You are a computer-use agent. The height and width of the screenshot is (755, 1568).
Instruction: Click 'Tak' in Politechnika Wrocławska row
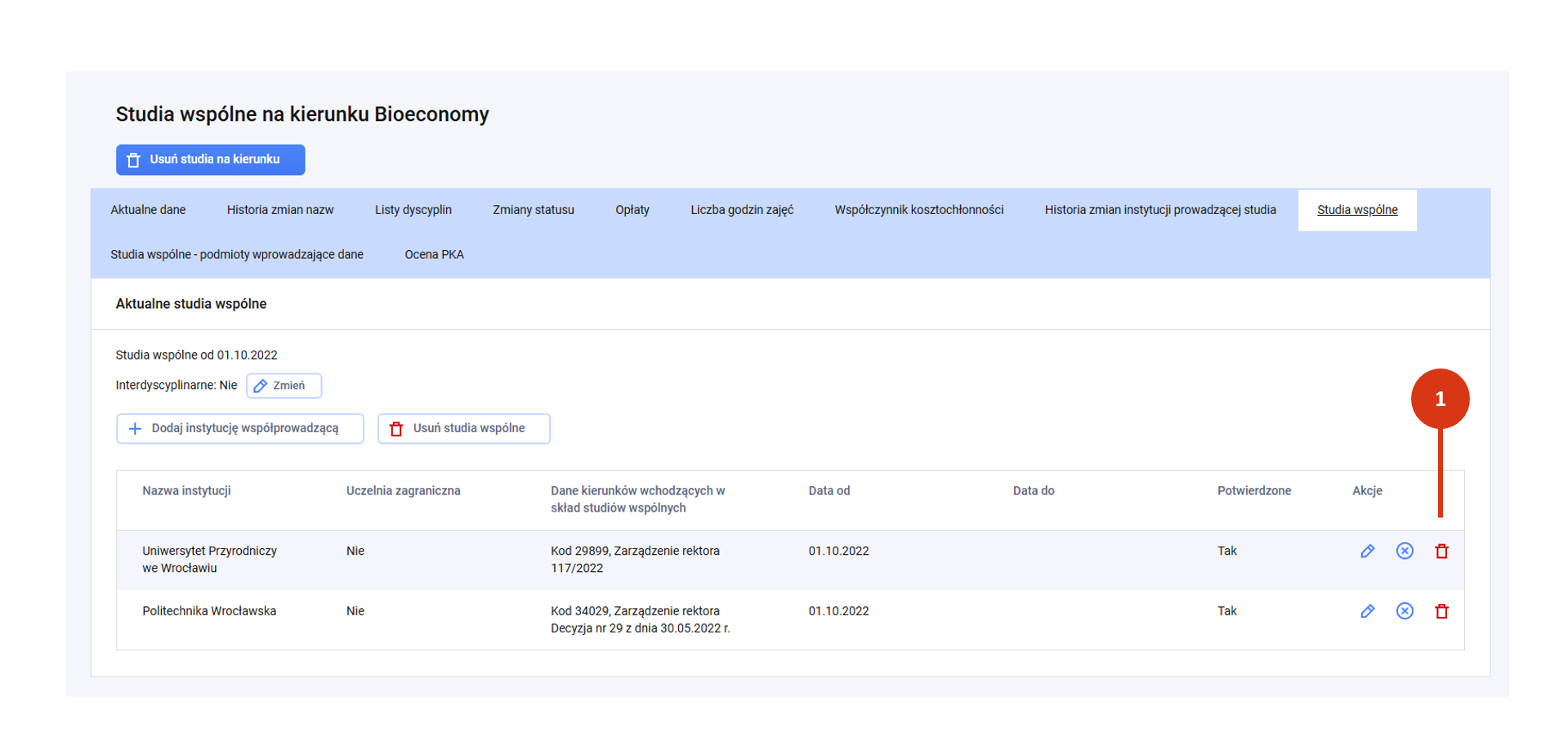coord(1227,611)
